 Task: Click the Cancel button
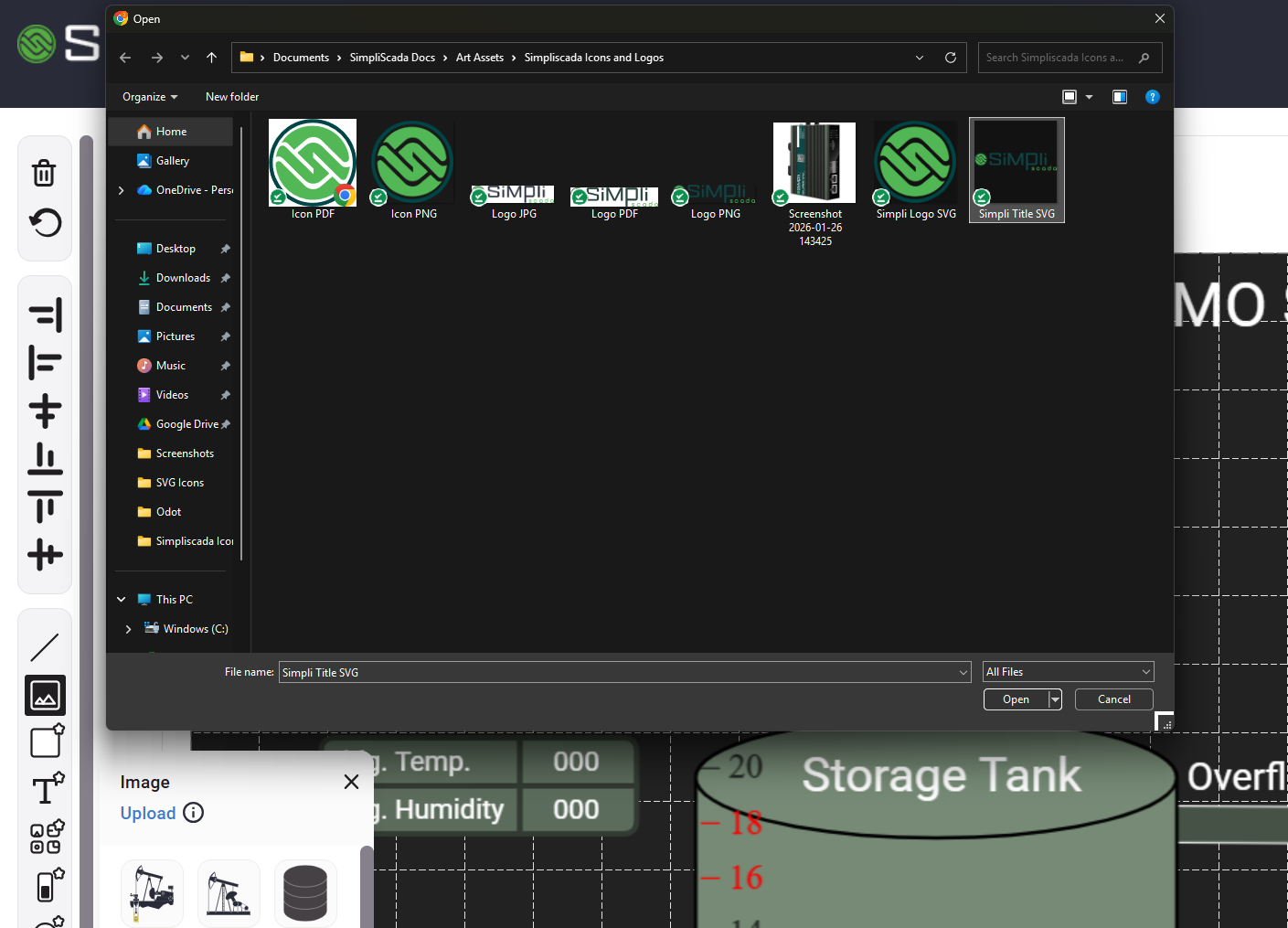pos(1113,699)
